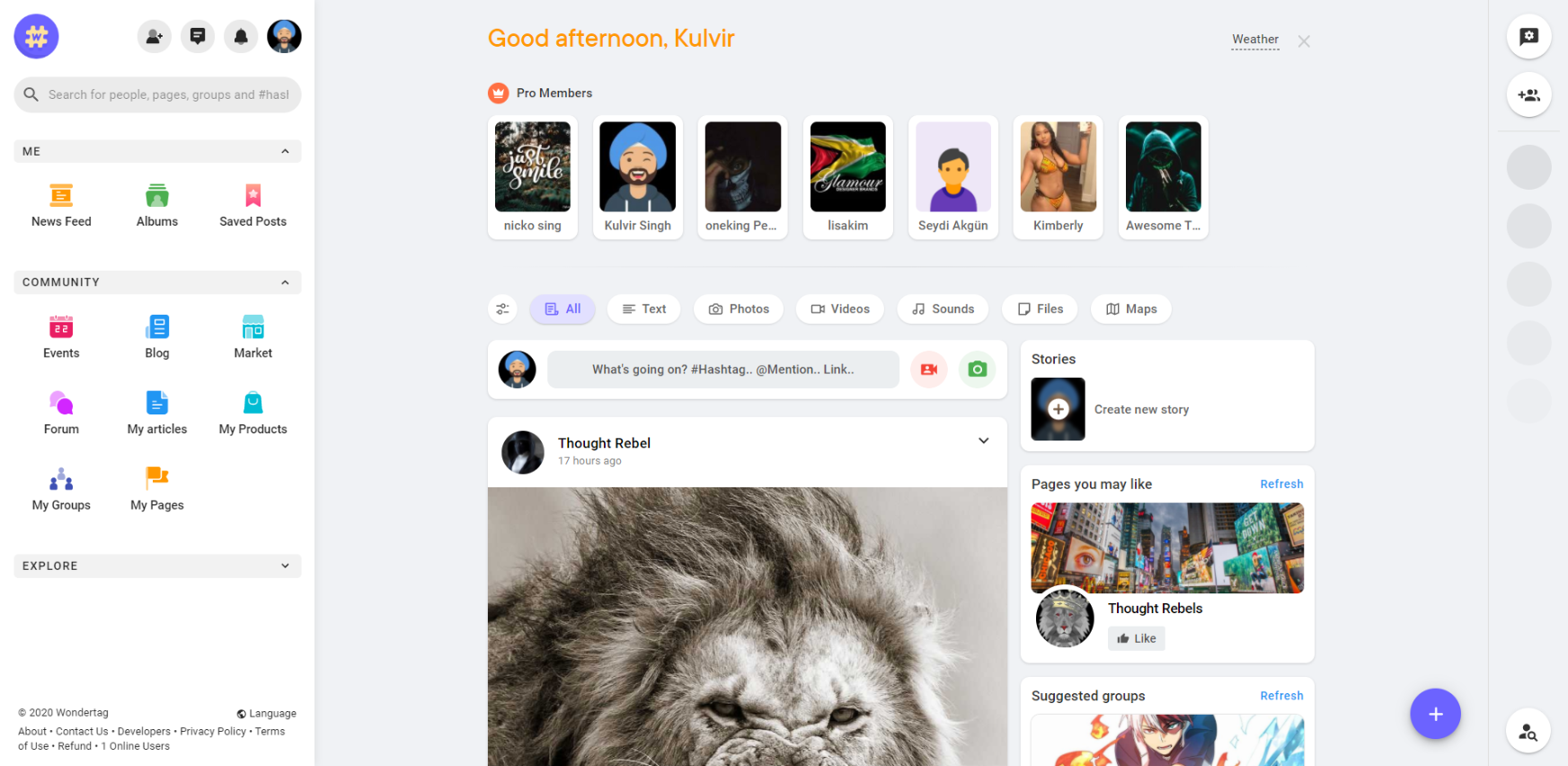This screenshot has width=1568, height=766.
Task: Filter the feed by Videos
Action: click(x=840, y=309)
